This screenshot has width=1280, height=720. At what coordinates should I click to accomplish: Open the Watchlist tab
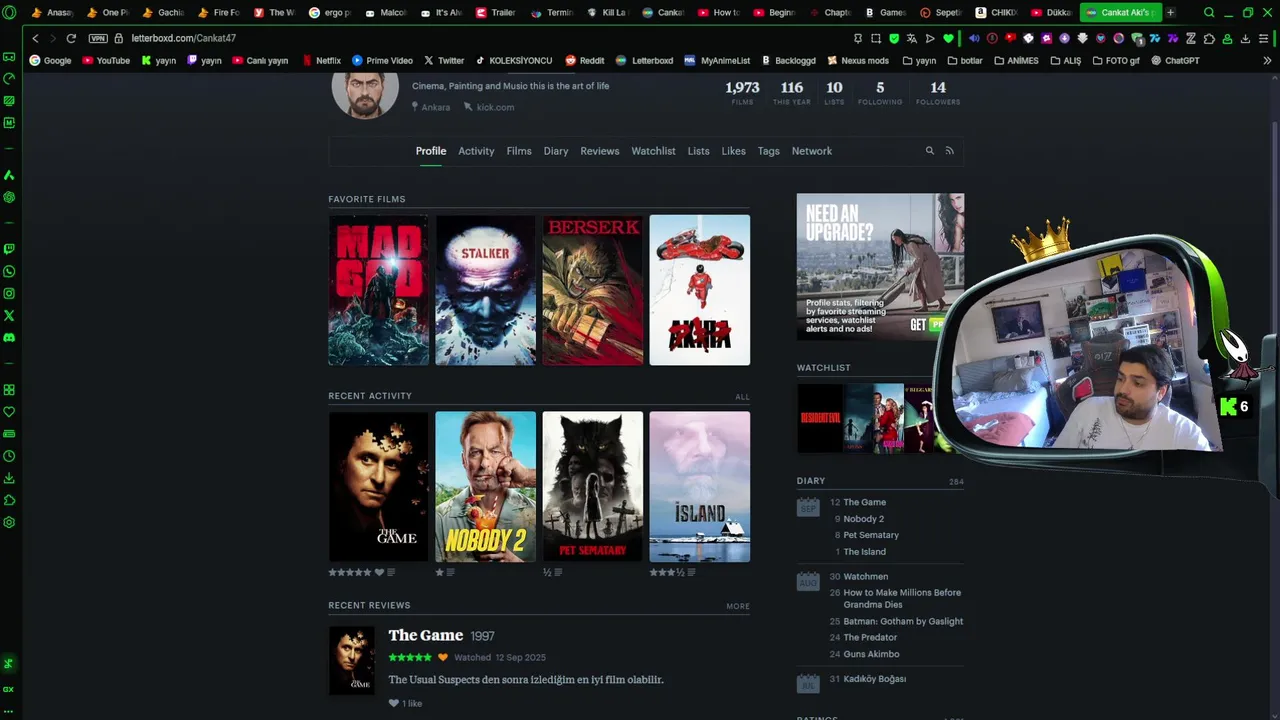click(x=653, y=151)
